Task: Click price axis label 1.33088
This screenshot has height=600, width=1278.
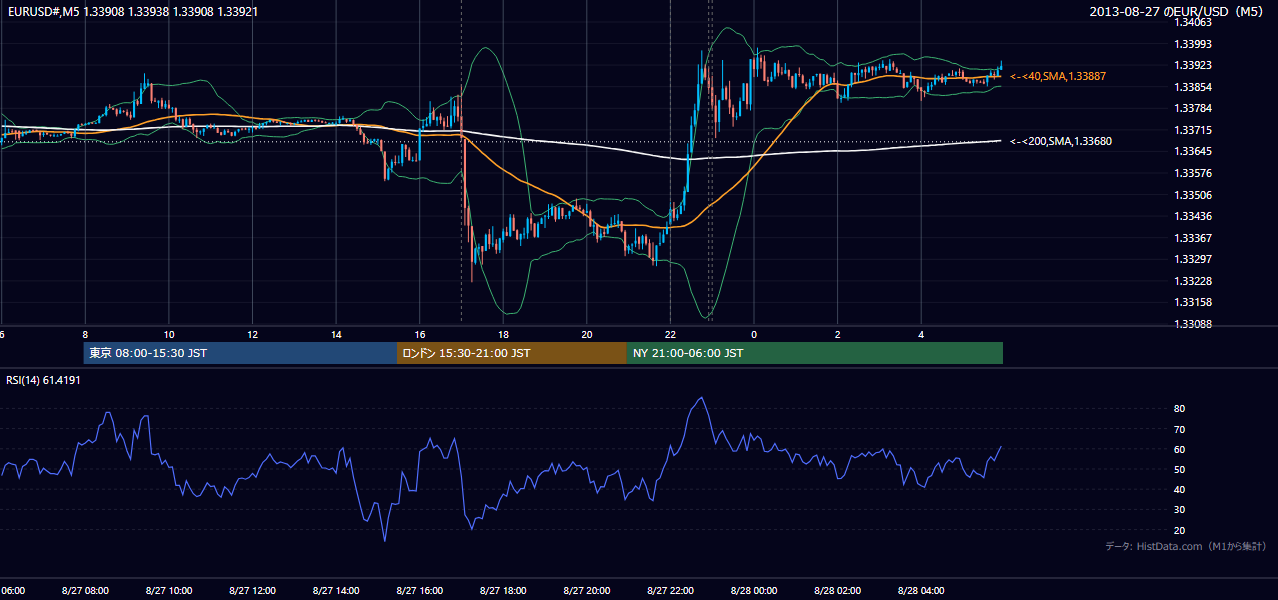Action: pyautogui.click(x=1193, y=324)
